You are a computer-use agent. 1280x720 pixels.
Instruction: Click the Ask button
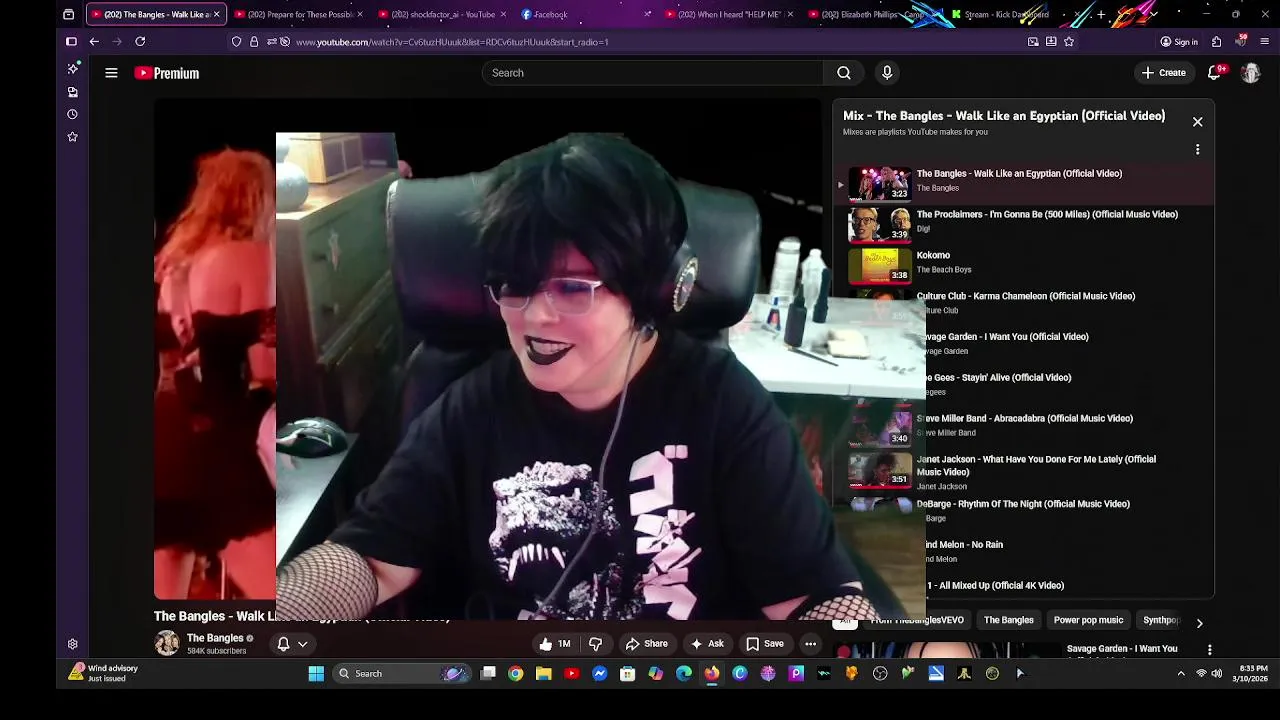(707, 644)
